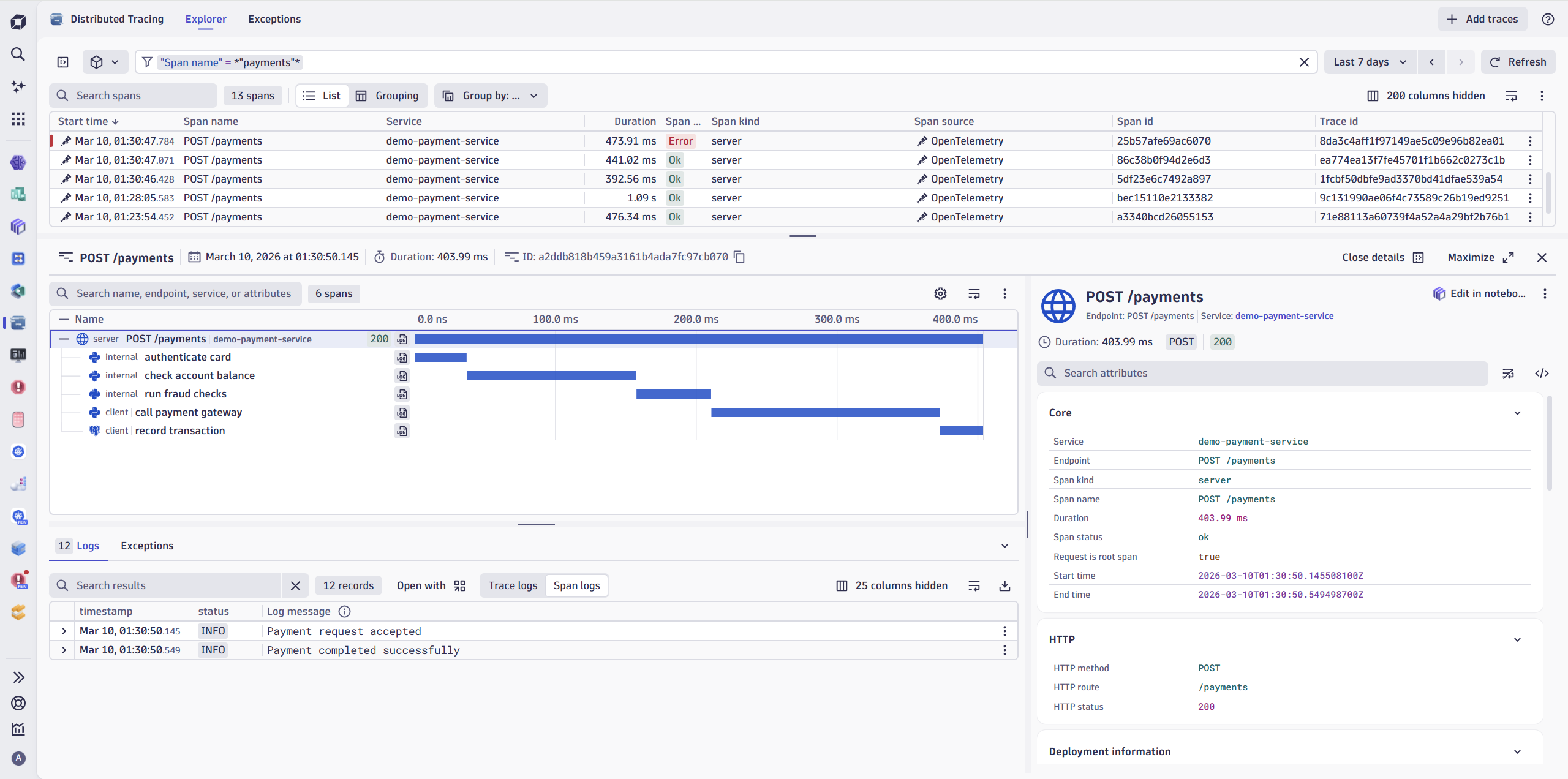Open the span details kebab menu
This screenshot has width=1568, height=779.
pyautogui.click(x=1545, y=293)
